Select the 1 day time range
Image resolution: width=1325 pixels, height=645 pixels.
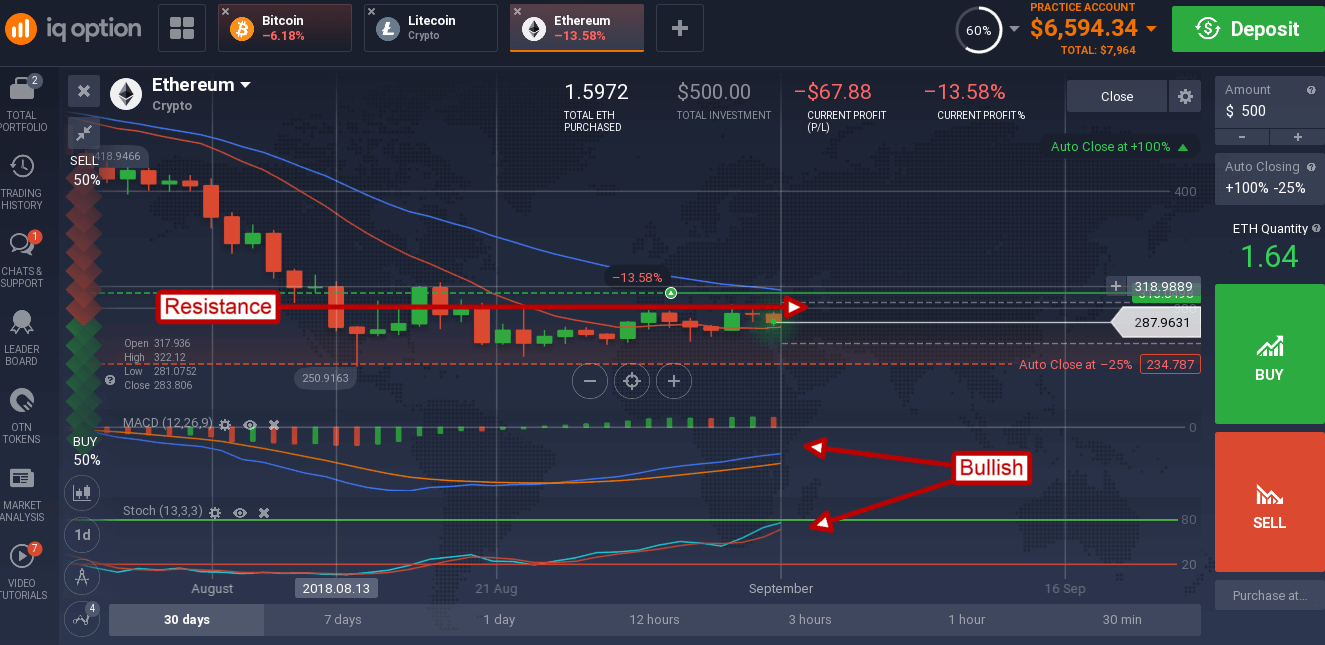pyautogui.click(x=499, y=619)
